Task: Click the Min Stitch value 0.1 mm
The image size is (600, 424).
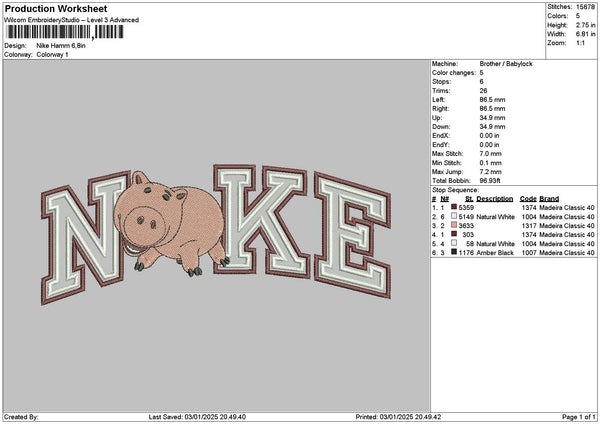Action: click(490, 163)
